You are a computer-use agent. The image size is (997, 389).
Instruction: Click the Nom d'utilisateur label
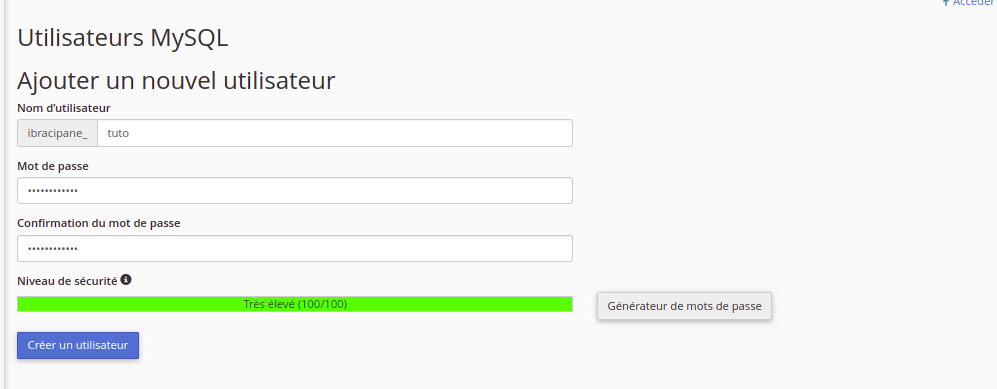pos(64,109)
